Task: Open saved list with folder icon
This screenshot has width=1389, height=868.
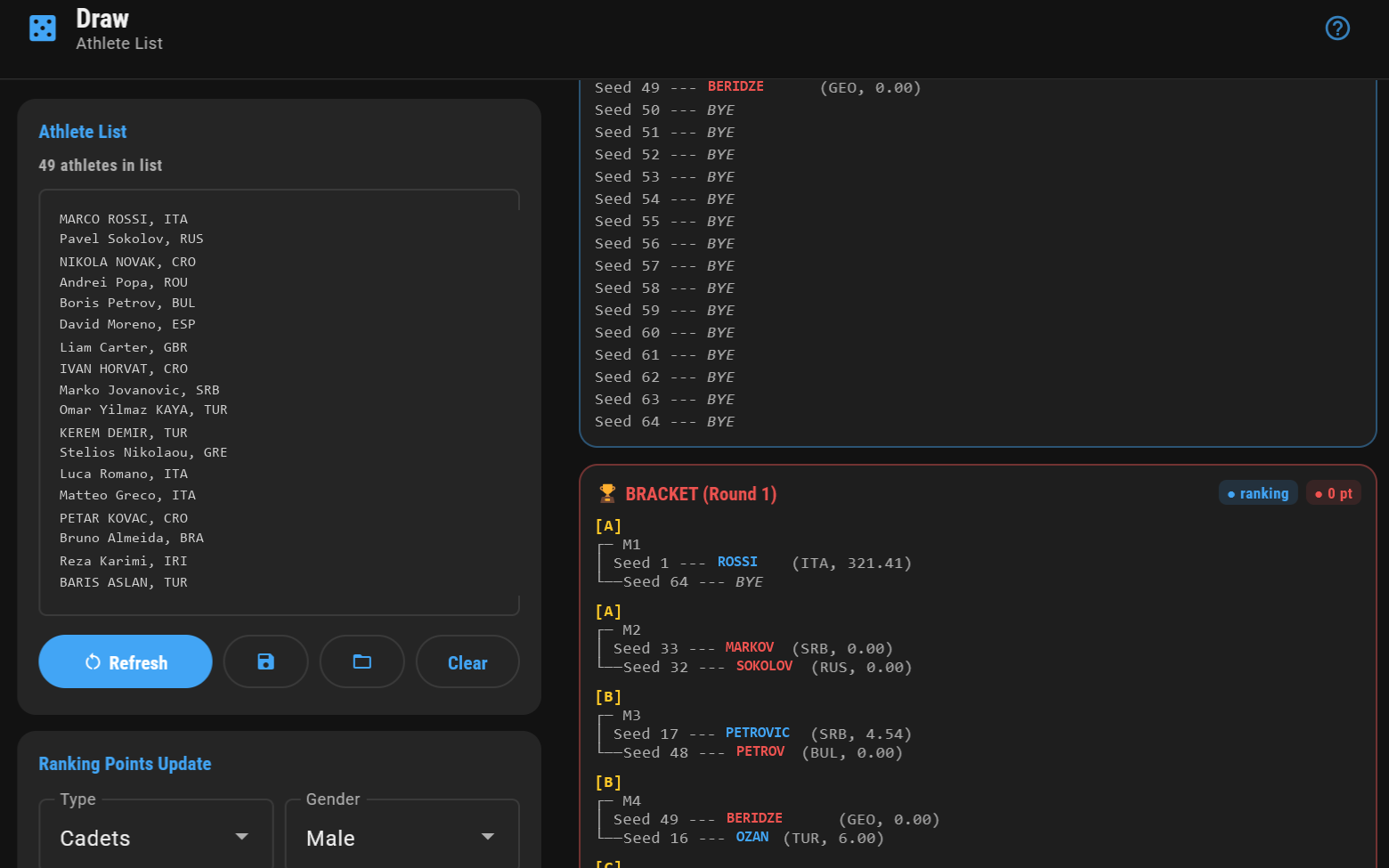Action: [x=361, y=661]
